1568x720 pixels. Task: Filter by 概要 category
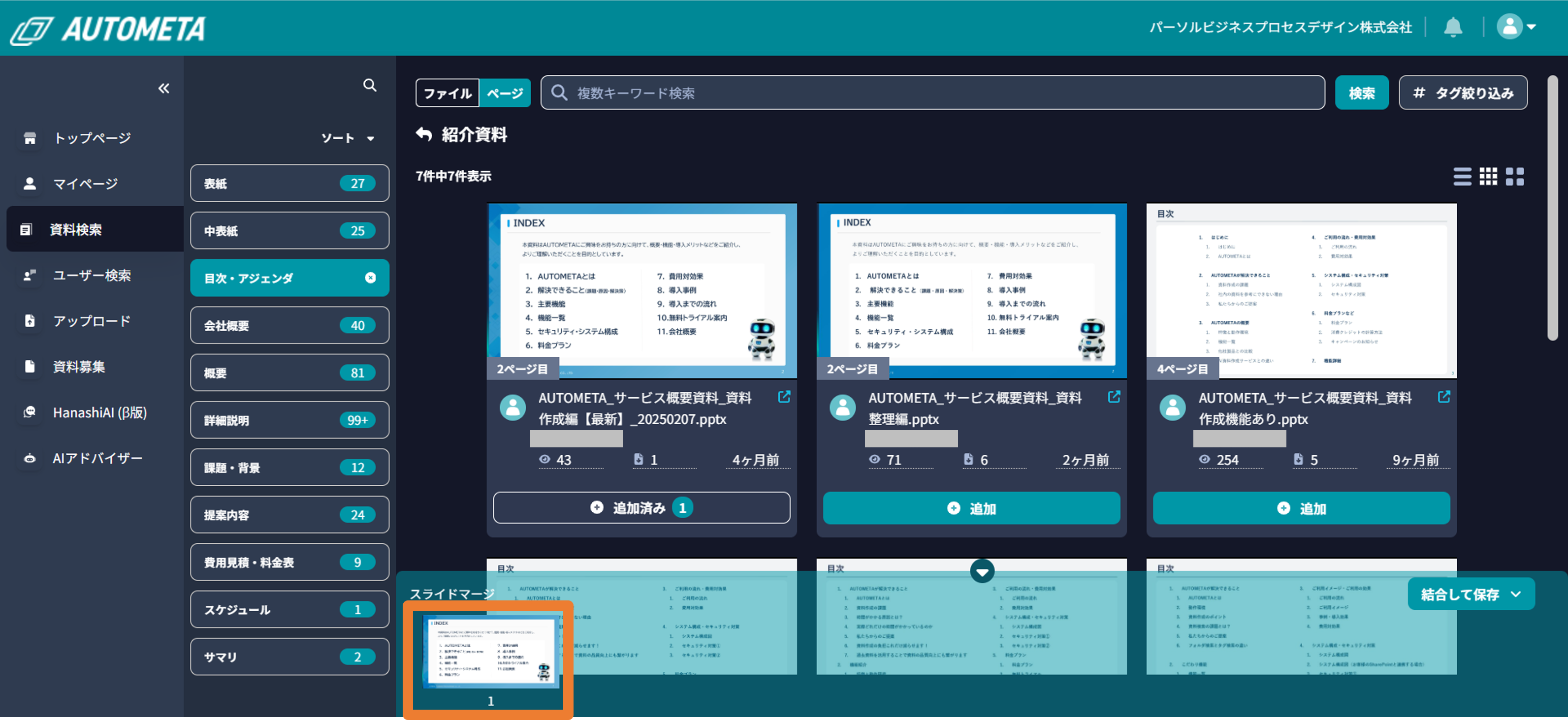coord(290,373)
